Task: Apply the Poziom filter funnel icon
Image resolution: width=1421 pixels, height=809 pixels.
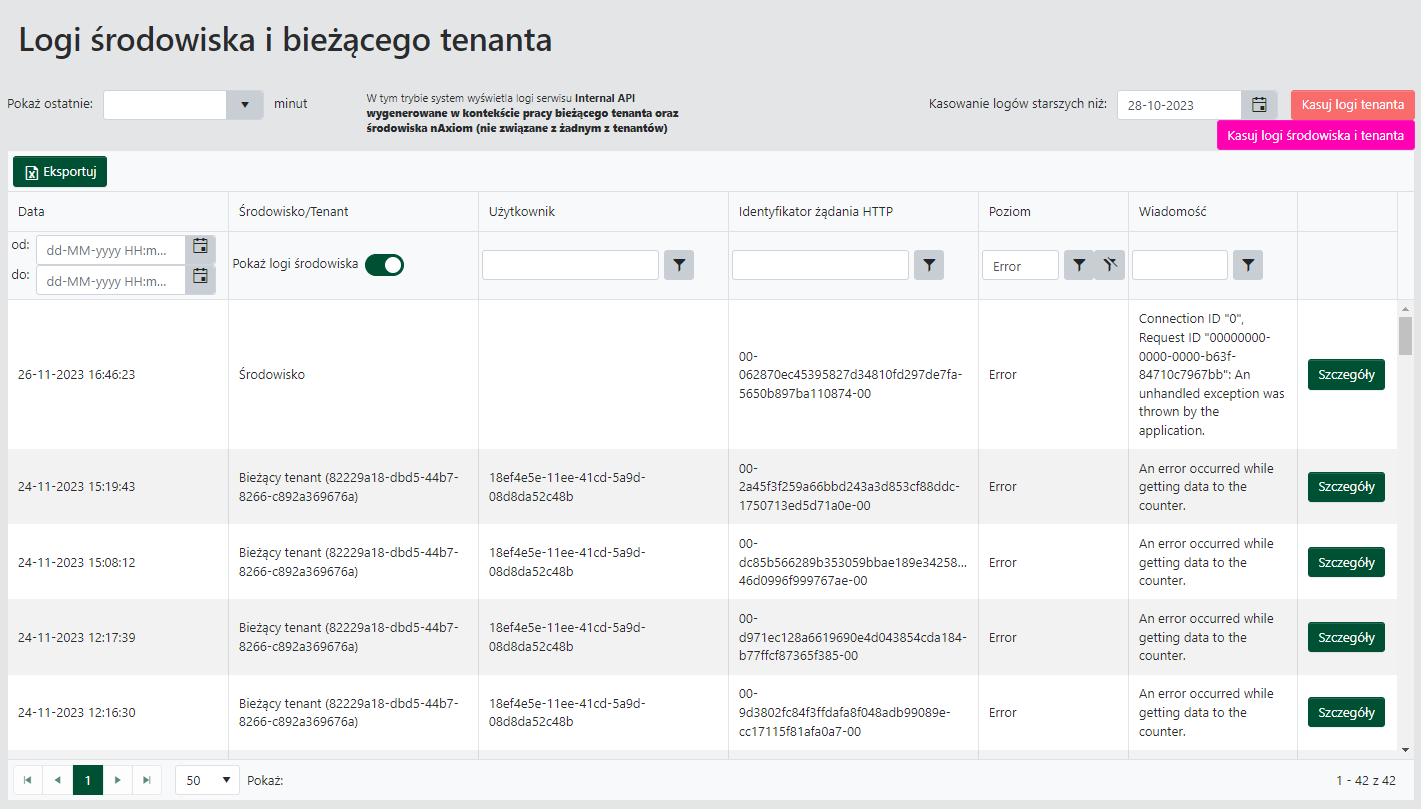Action: [1078, 265]
